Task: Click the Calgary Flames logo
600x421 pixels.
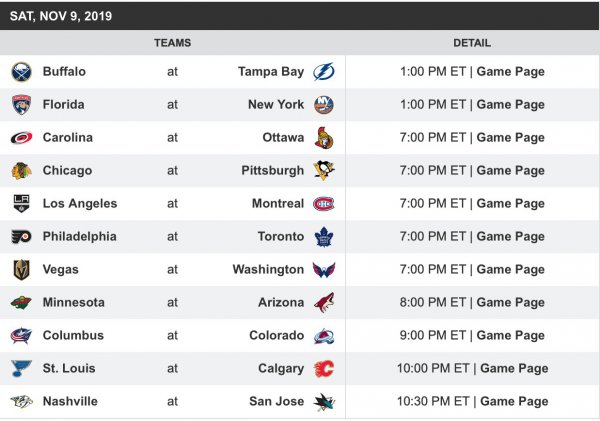Action: point(324,369)
